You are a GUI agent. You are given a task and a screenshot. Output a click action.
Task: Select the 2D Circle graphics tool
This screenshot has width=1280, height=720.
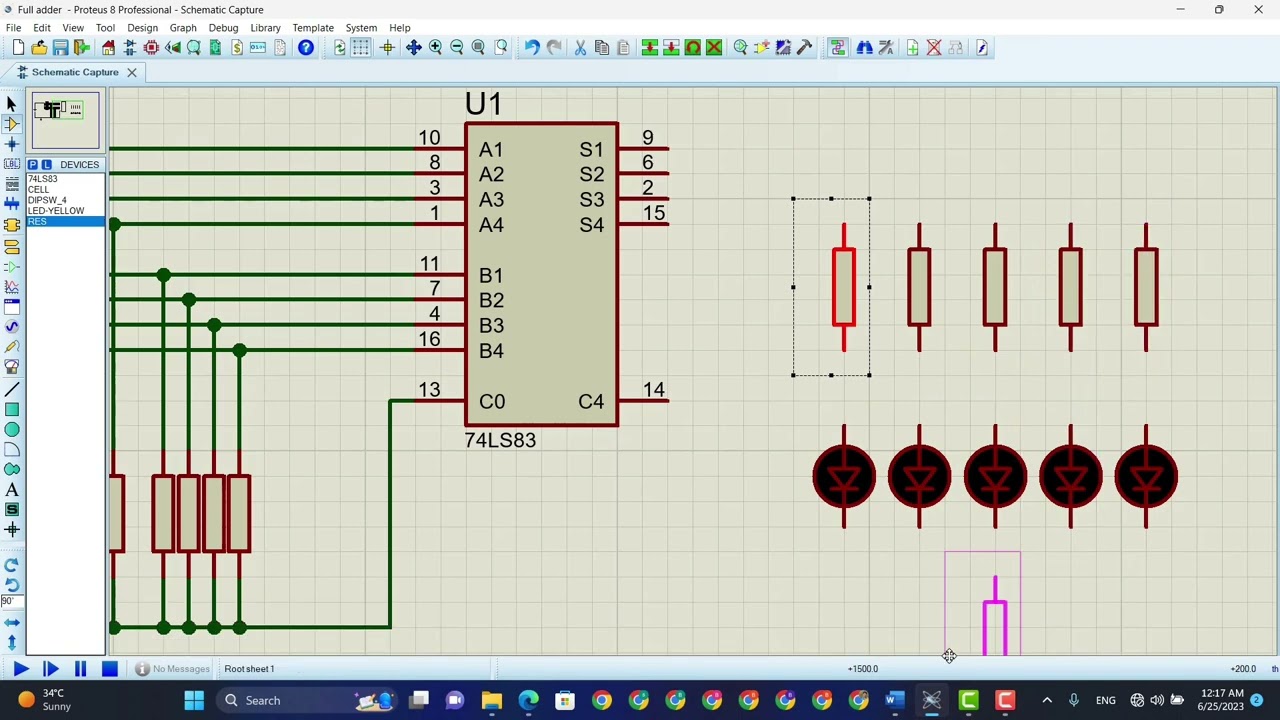coord(12,429)
